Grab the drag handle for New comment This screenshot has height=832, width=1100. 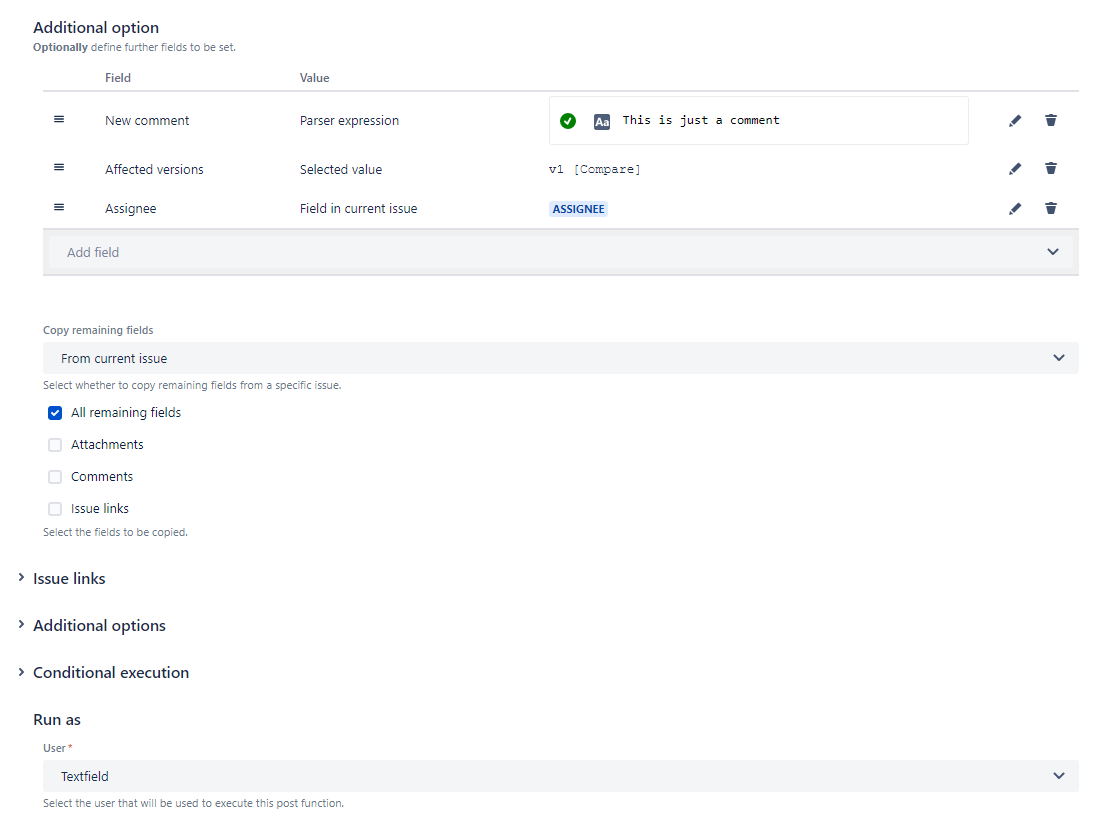point(59,119)
